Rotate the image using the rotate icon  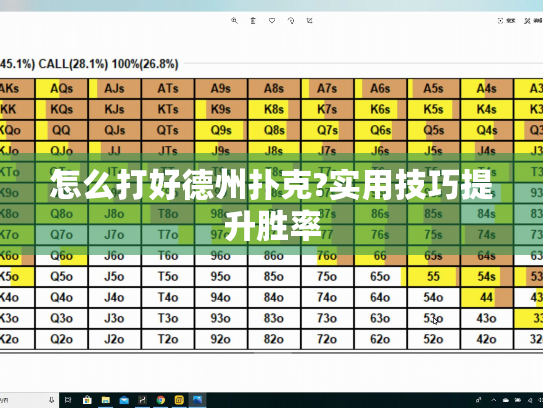click(x=291, y=21)
